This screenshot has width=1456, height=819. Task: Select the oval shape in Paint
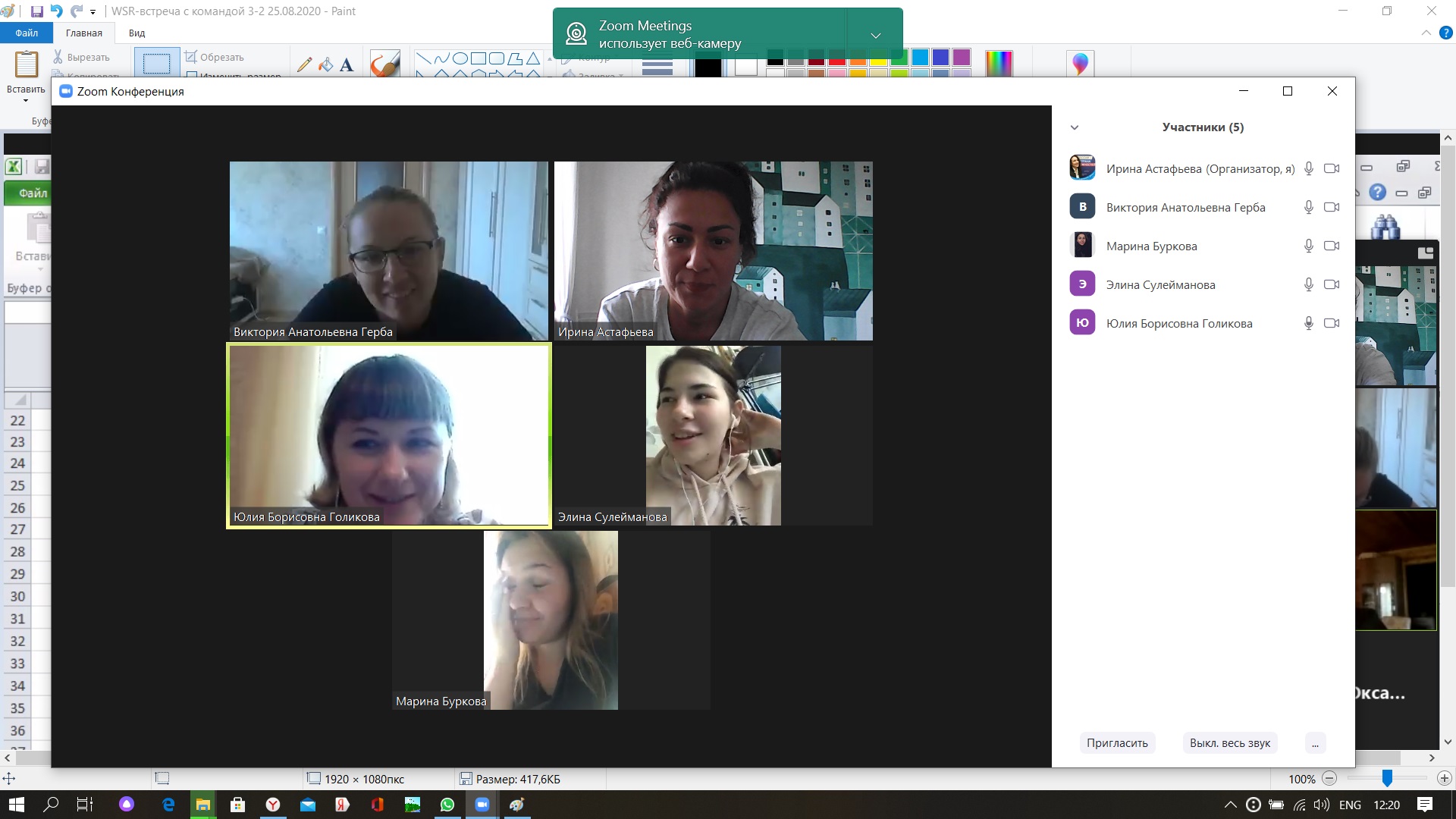point(460,58)
